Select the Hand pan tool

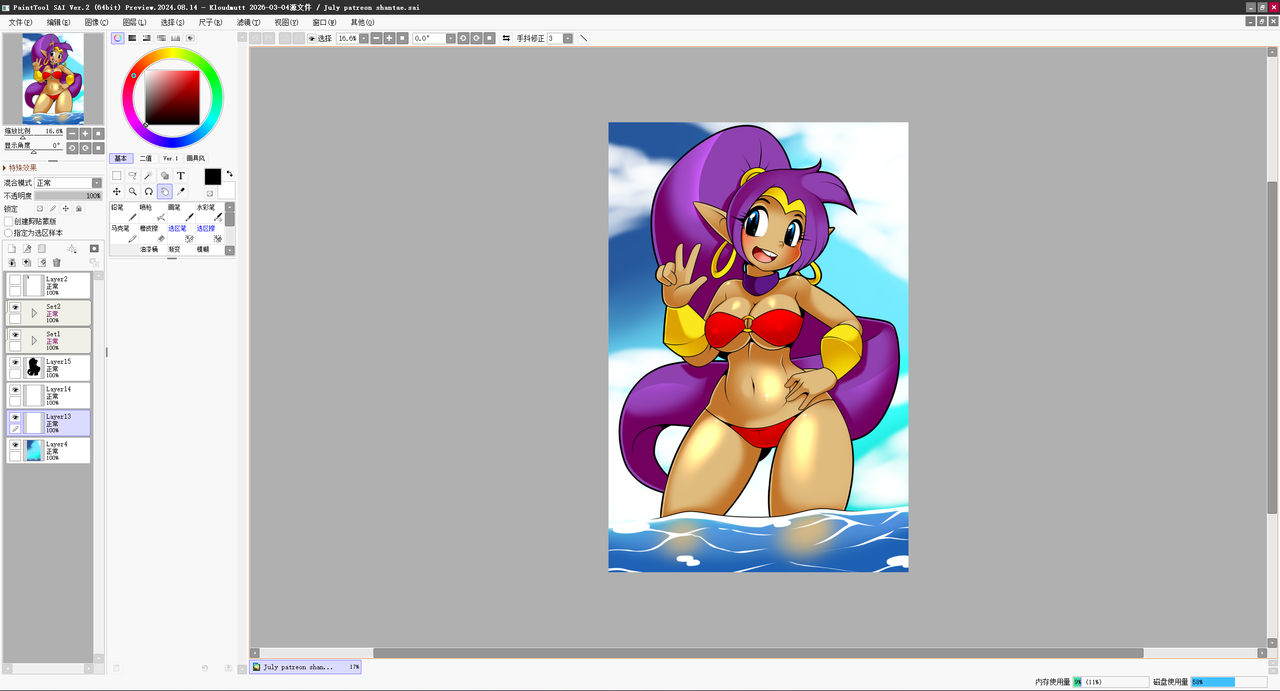(x=165, y=191)
